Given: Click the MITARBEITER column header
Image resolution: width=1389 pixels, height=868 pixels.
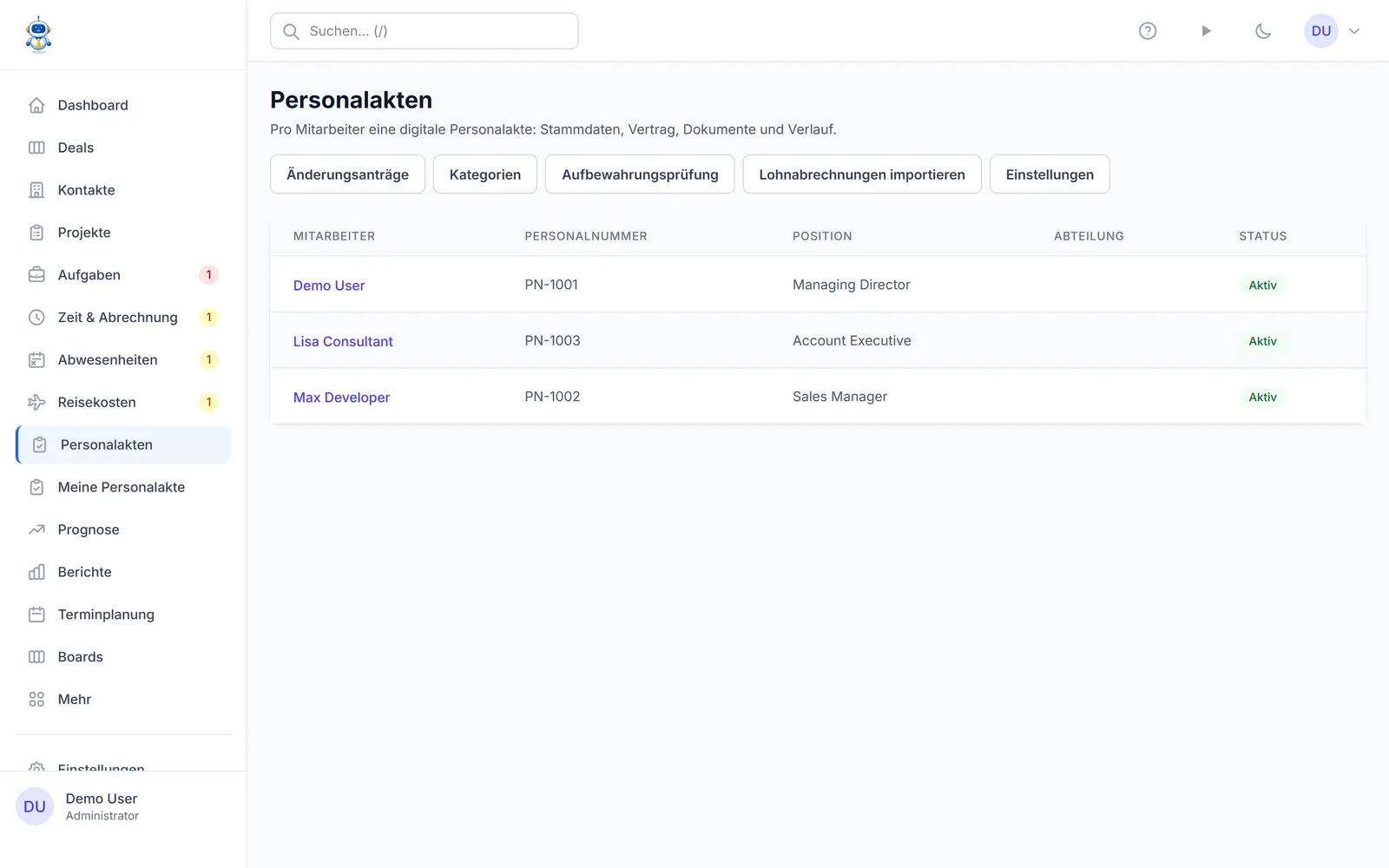Looking at the screenshot, I should pos(334,236).
